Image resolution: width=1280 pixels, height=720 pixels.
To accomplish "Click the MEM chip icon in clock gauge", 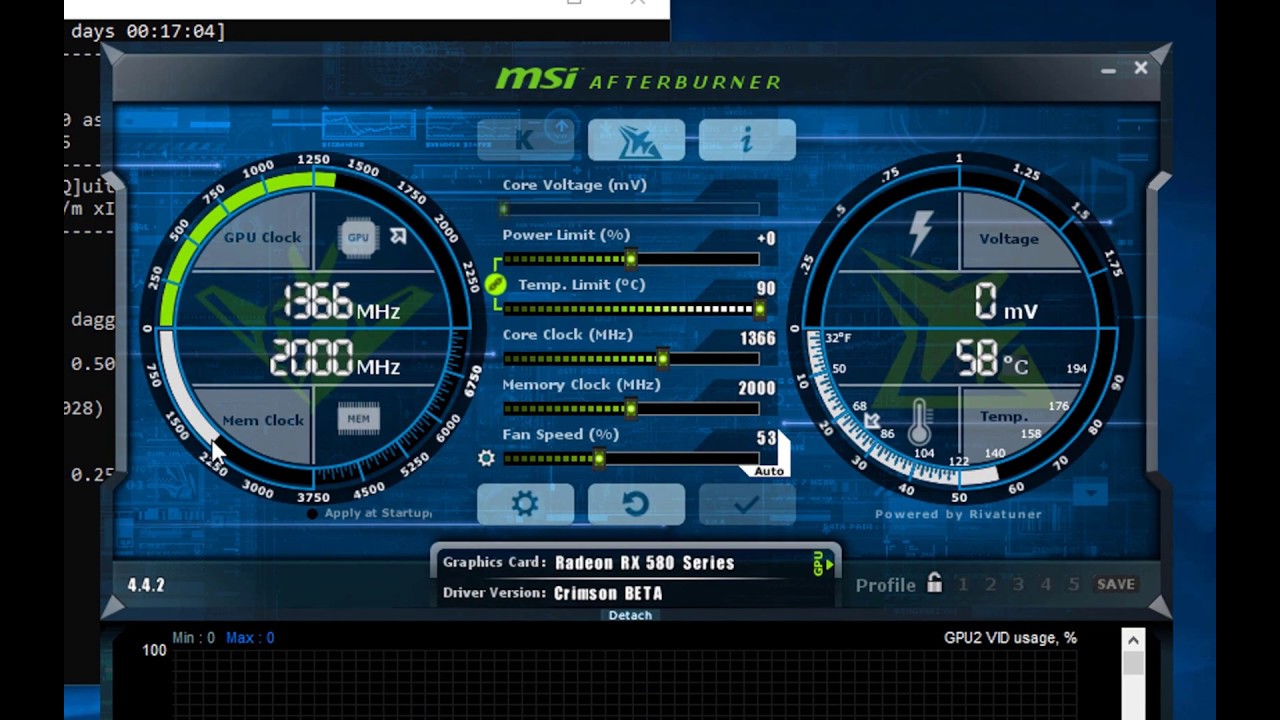I will click(x=358, y=419).
